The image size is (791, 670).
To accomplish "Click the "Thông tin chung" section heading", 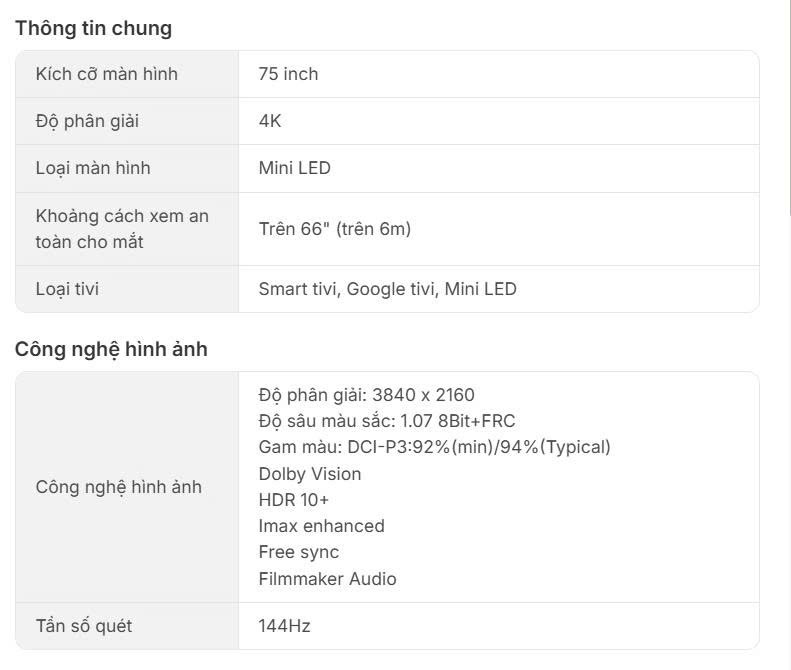I will pyautogui.click(x=93, y=28).
